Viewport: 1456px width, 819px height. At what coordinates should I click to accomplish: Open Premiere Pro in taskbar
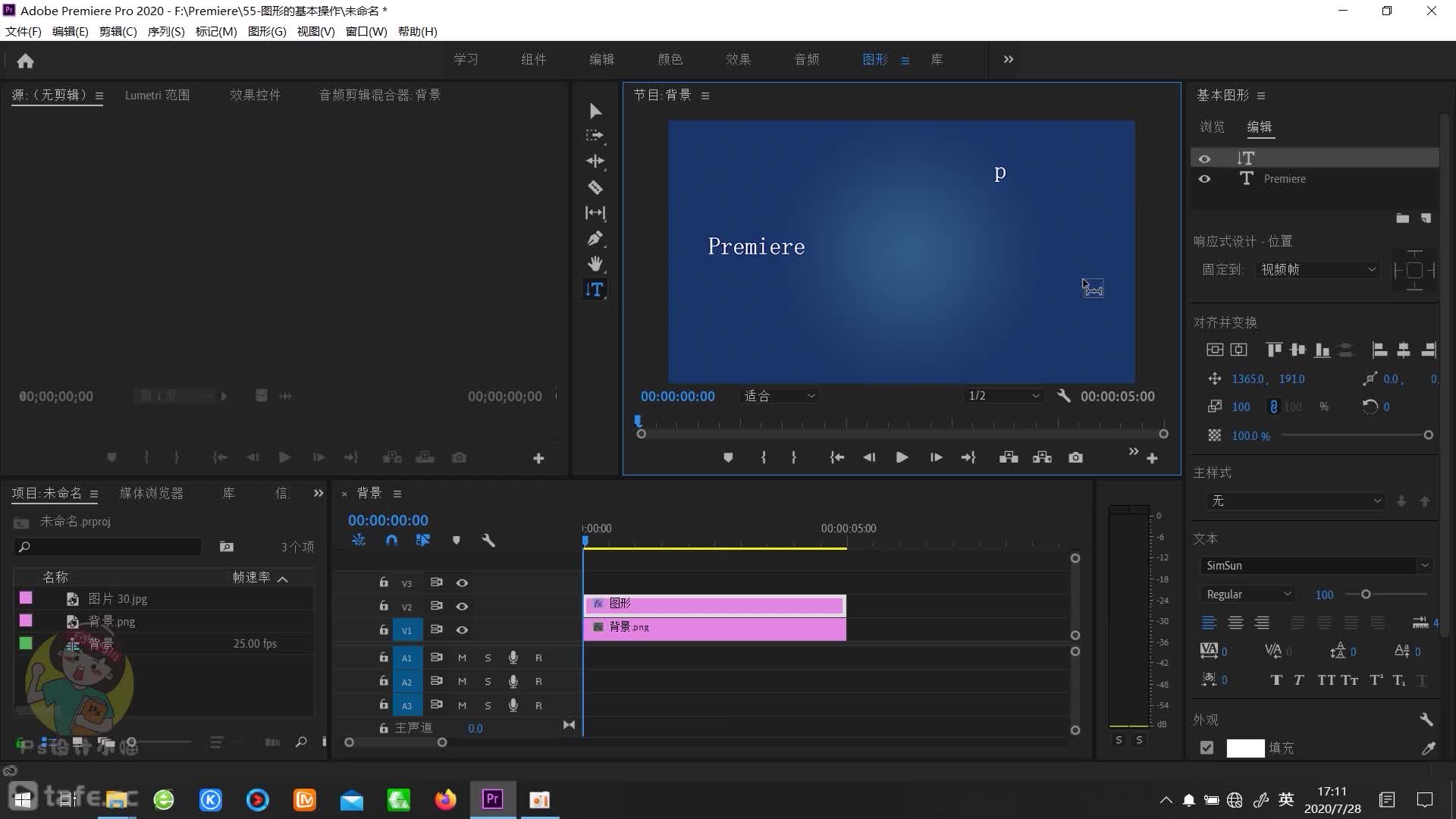pyautogui.click(x=493, y=799)
